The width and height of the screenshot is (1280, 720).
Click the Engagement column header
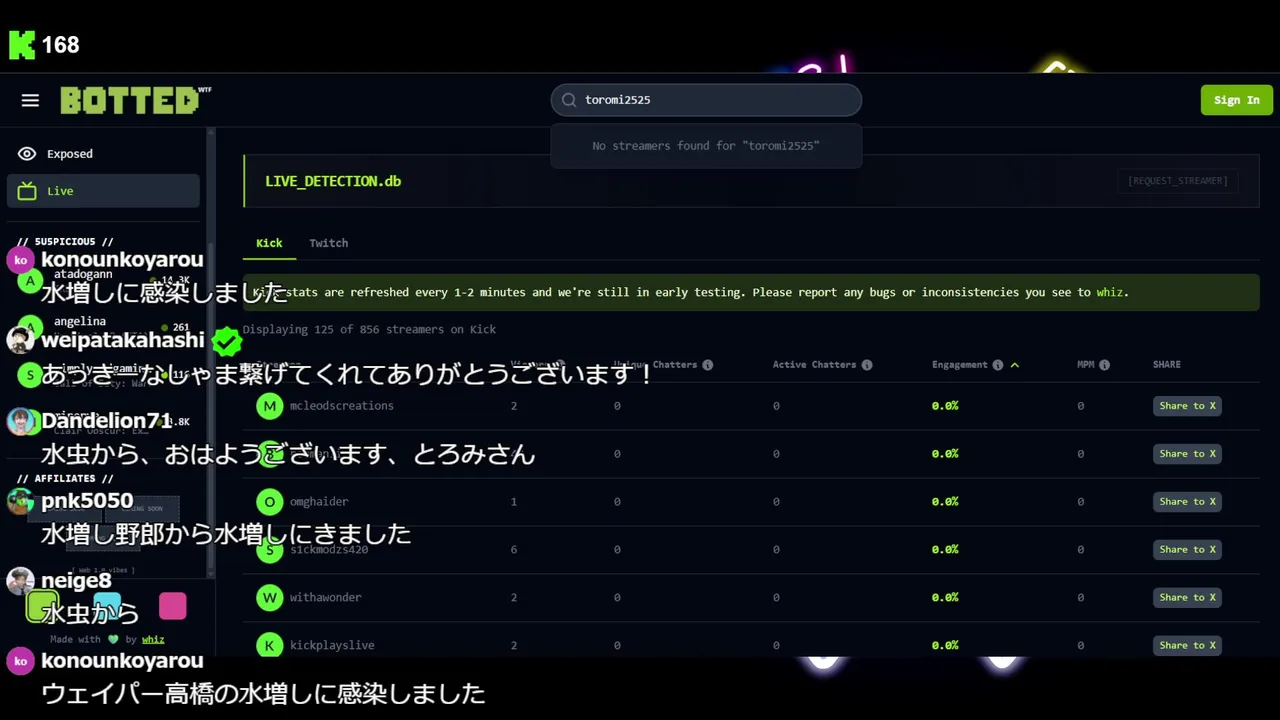point(959,365)
